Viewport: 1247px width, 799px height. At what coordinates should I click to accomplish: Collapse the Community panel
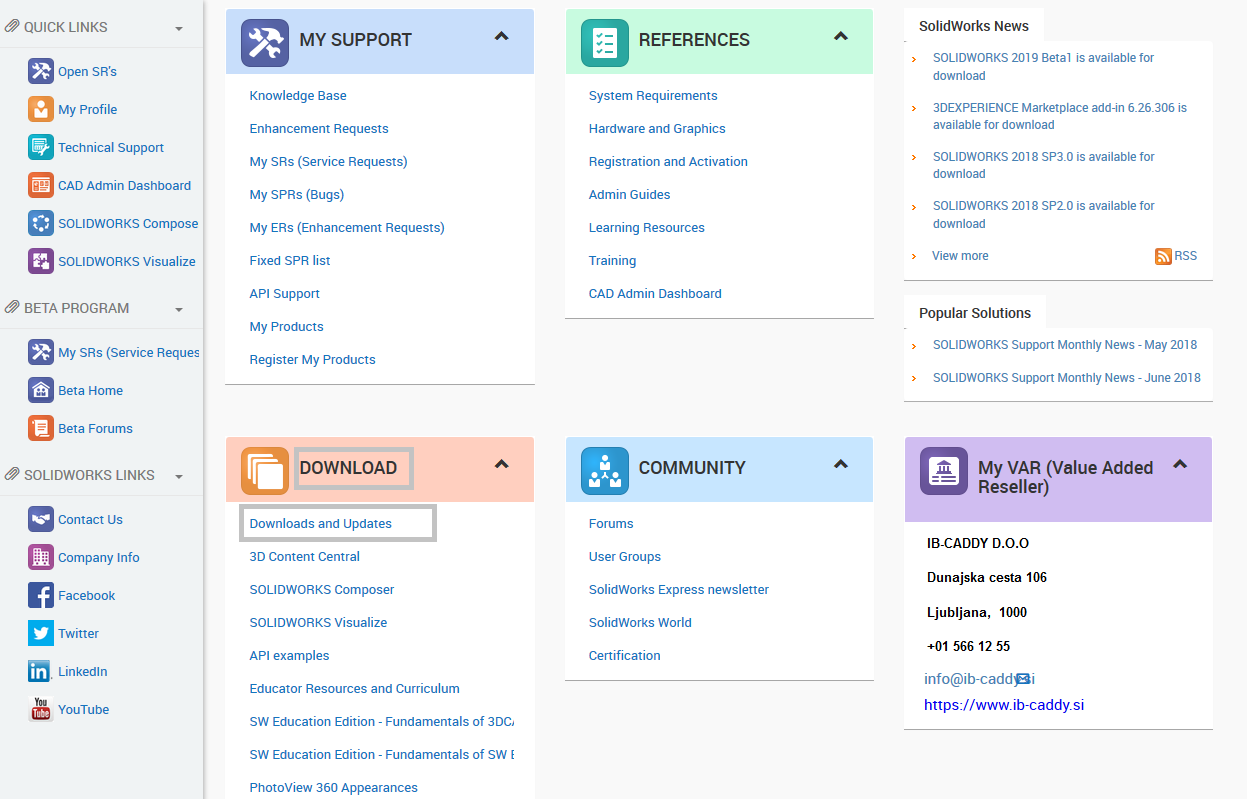[841, 465]
